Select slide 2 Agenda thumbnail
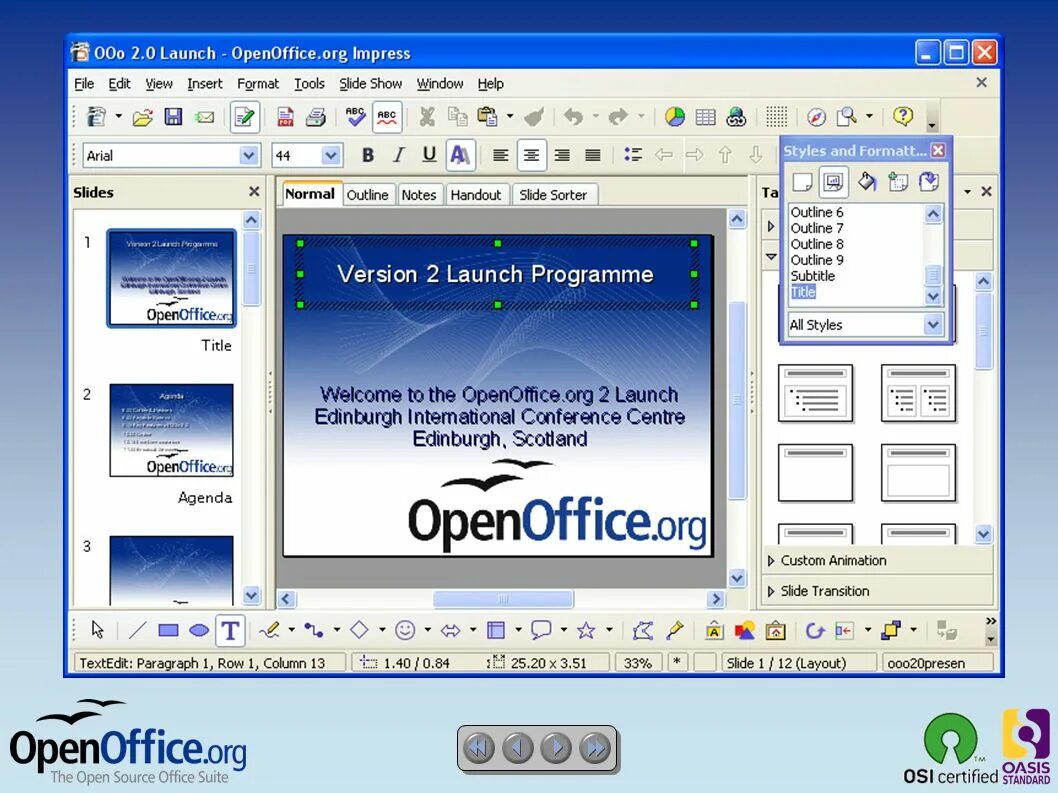The width and height of the screenshot is (1058, 793). (171, 430)
